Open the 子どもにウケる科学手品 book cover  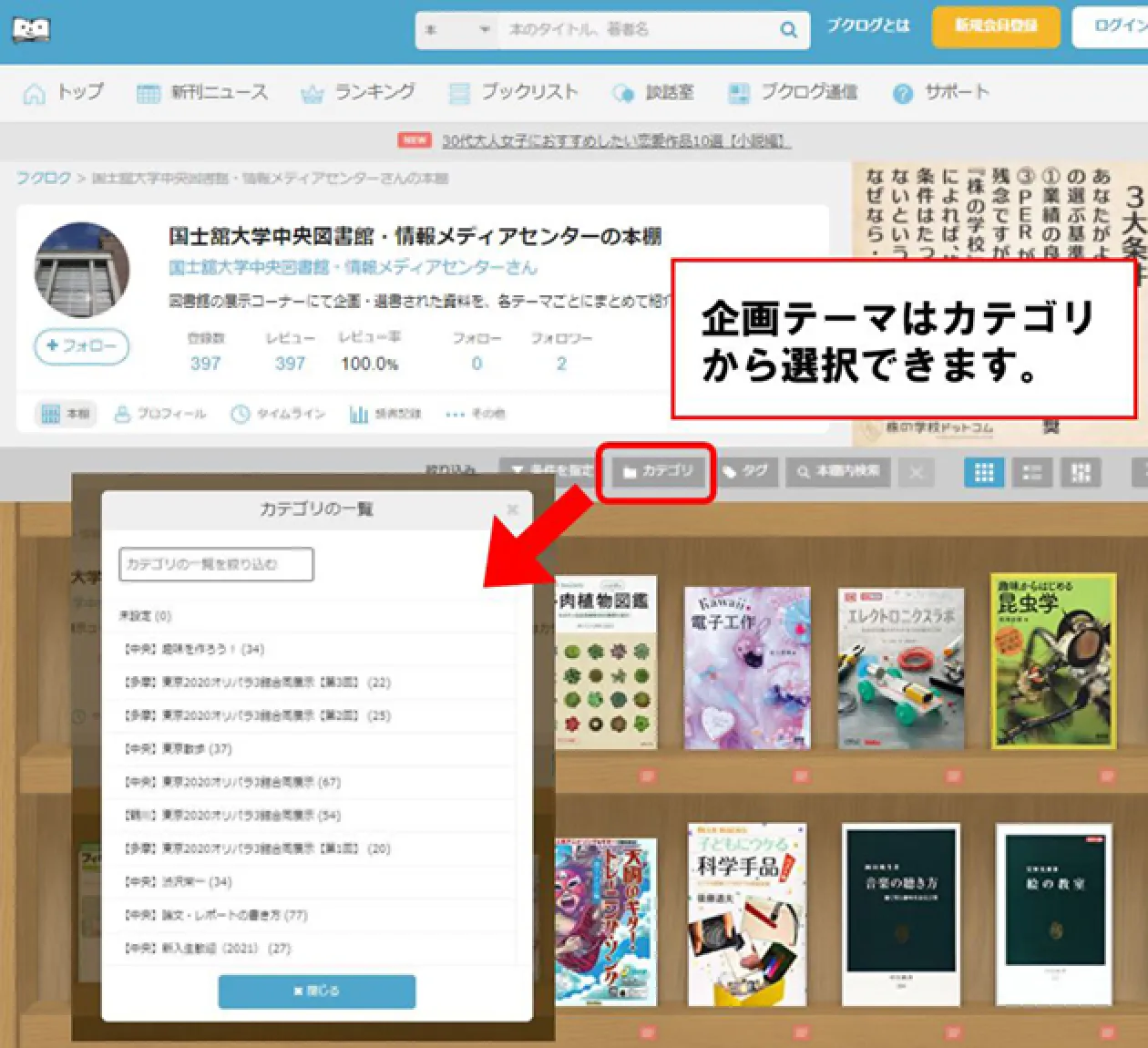[747, 915]
